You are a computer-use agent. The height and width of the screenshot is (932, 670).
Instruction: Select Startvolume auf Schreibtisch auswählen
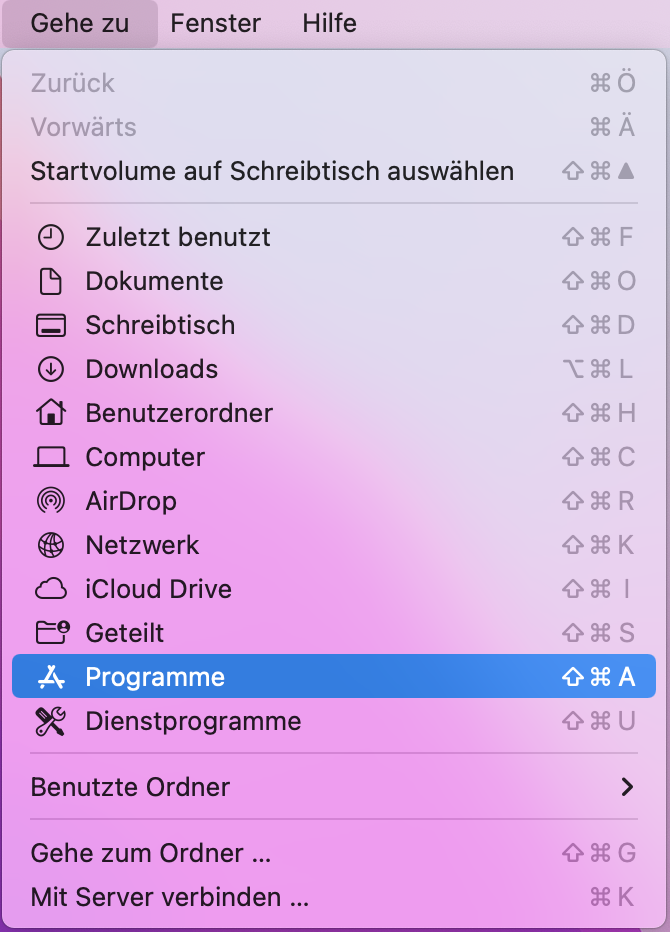point(272,171)
